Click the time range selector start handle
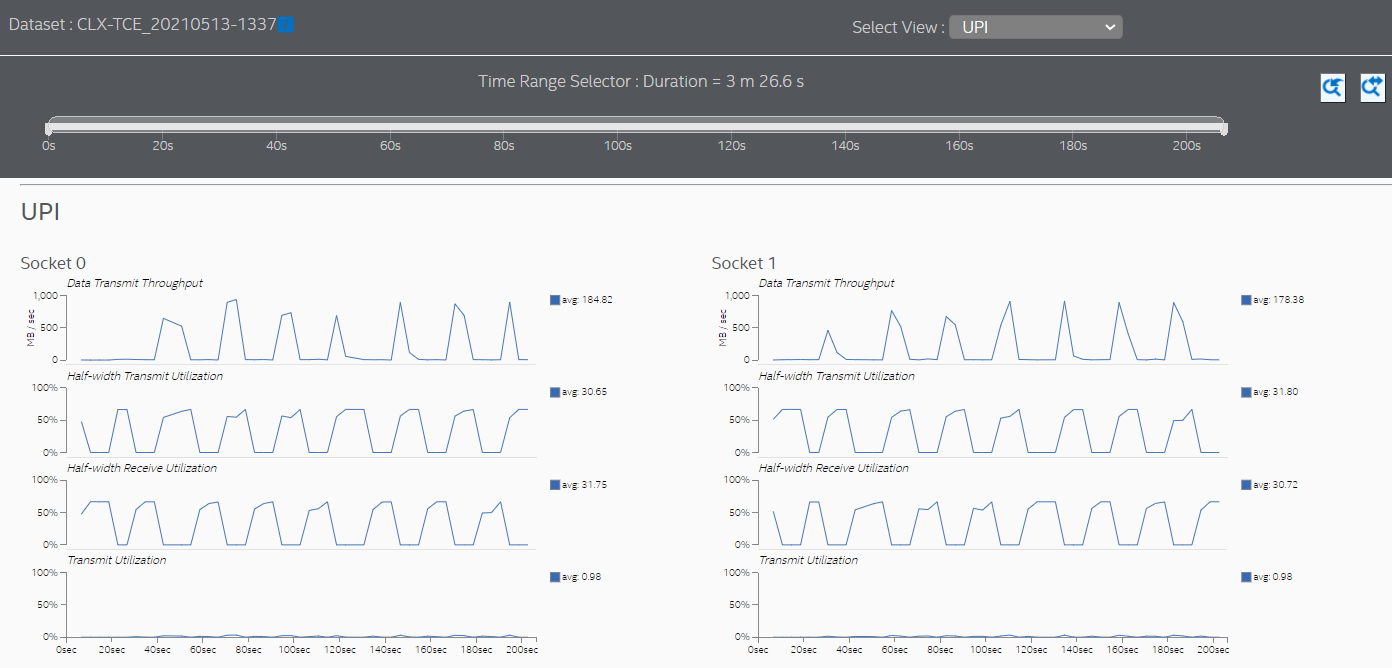 tap(49, 127)
